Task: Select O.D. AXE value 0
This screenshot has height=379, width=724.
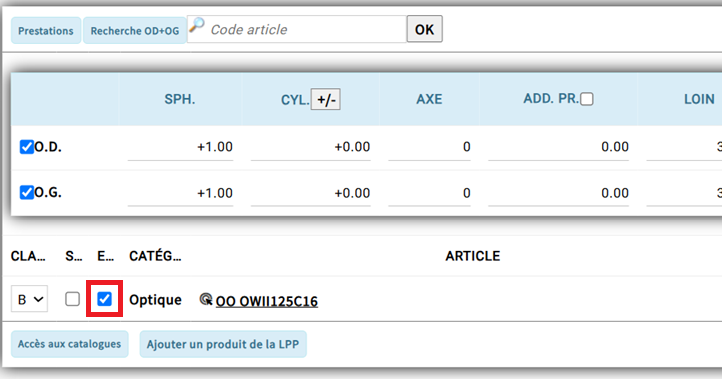Action: click(x=429, y=147)
